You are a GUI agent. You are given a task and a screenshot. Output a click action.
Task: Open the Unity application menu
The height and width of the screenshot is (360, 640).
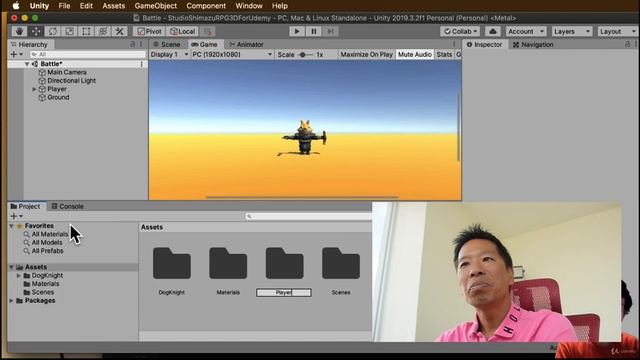(39, 6)
